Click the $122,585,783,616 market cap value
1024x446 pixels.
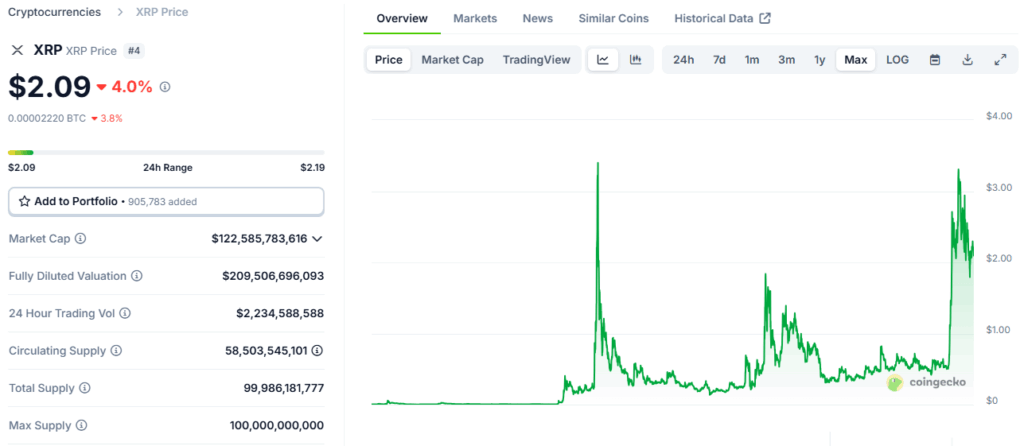(x=259, y=239)
